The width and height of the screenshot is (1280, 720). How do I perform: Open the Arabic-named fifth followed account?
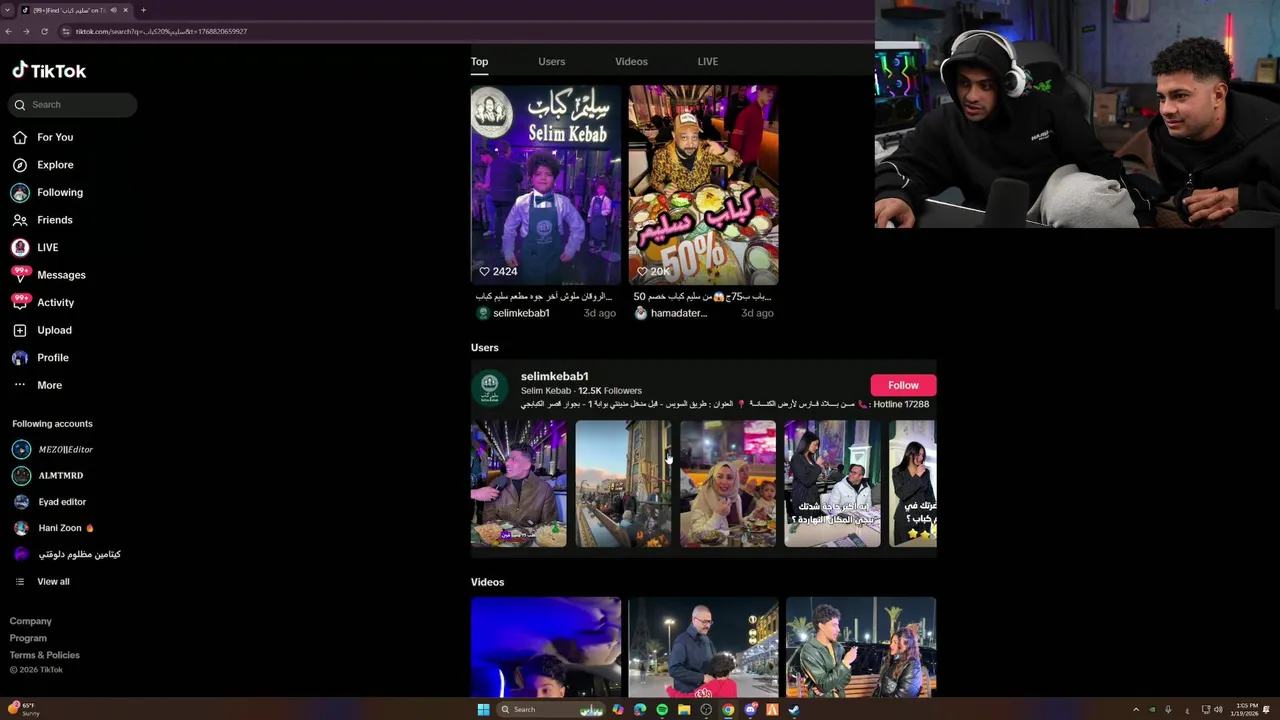click(x=66, y=554)
